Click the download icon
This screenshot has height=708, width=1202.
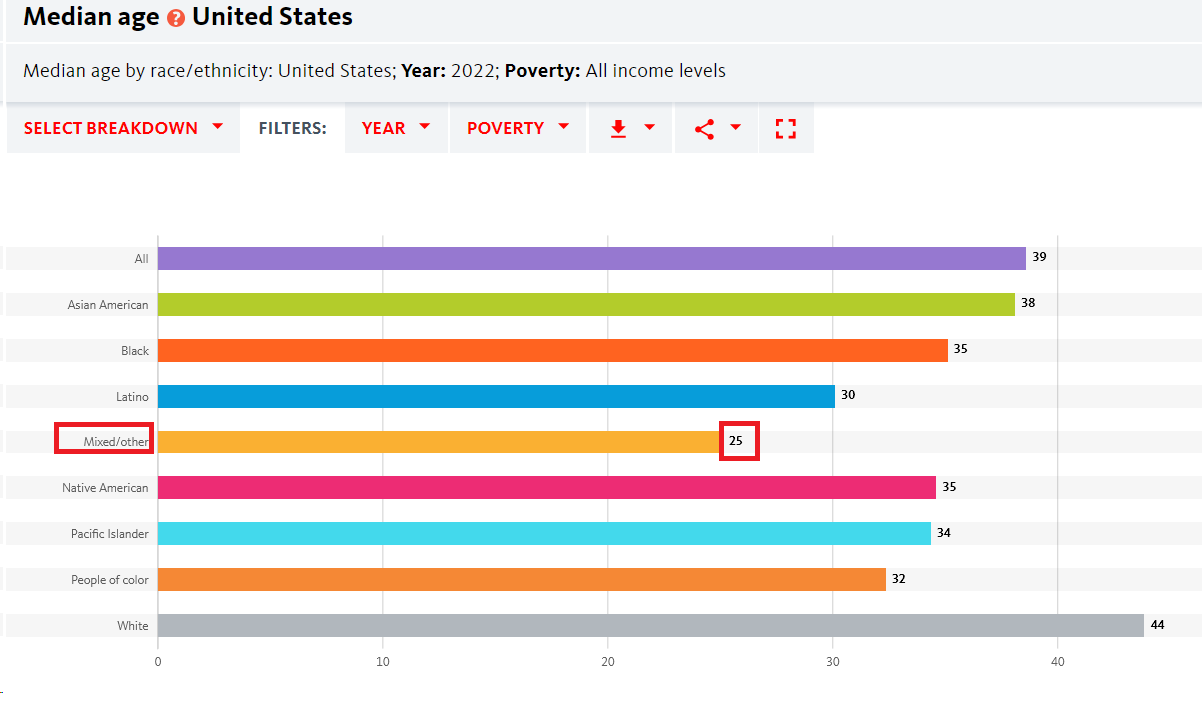click(x=618, y=128)
